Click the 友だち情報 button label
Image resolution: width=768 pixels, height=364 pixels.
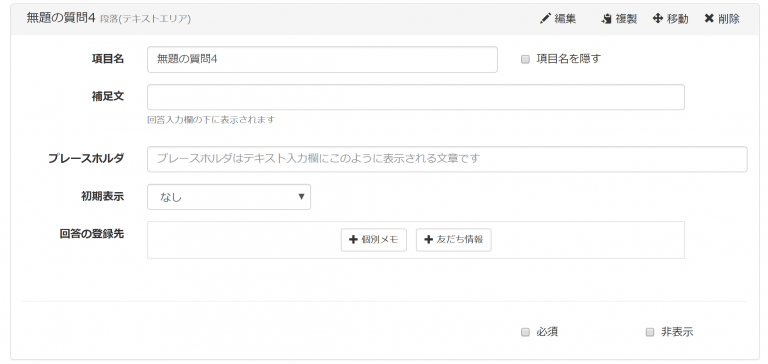coord(460,240)
